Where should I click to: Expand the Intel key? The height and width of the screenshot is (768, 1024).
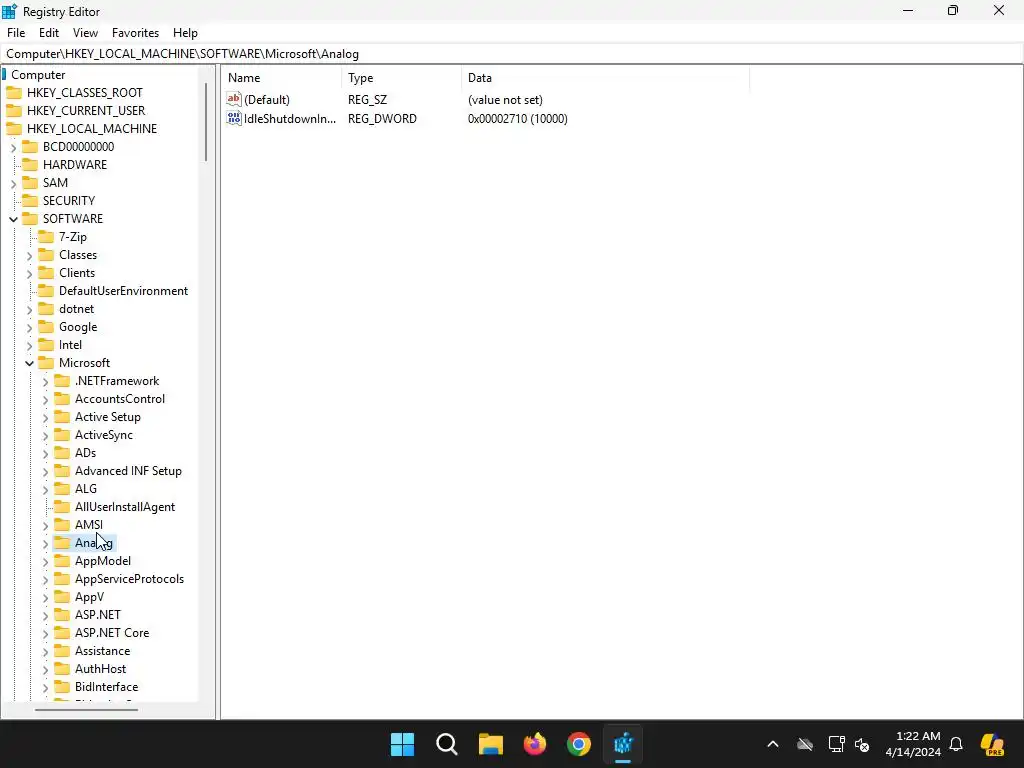29,345
